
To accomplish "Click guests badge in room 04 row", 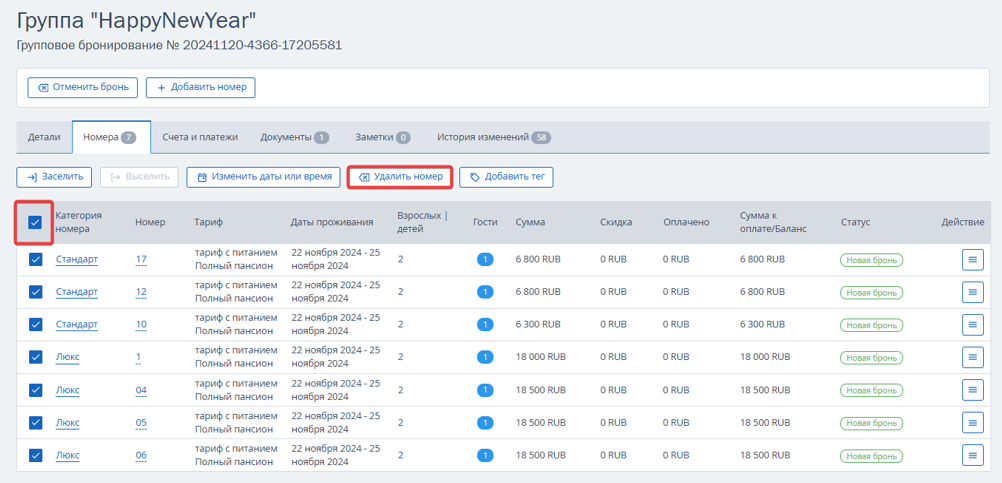I will 485,390.
